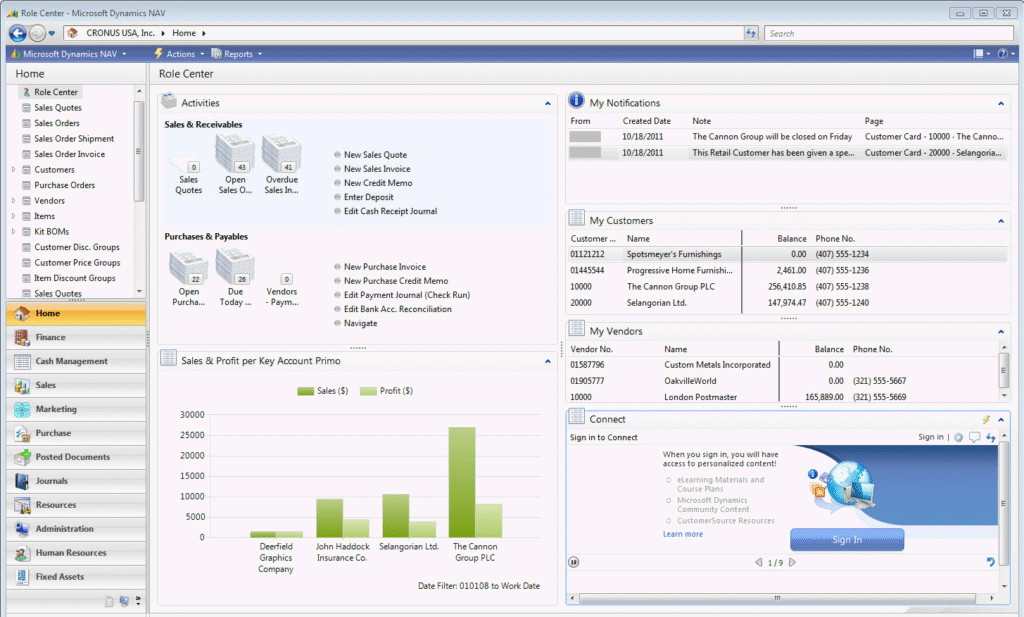The height and width of the screenshot is (617, 1024).
Task: Go to previous Connect slide
Action: [x=759, y=562]
